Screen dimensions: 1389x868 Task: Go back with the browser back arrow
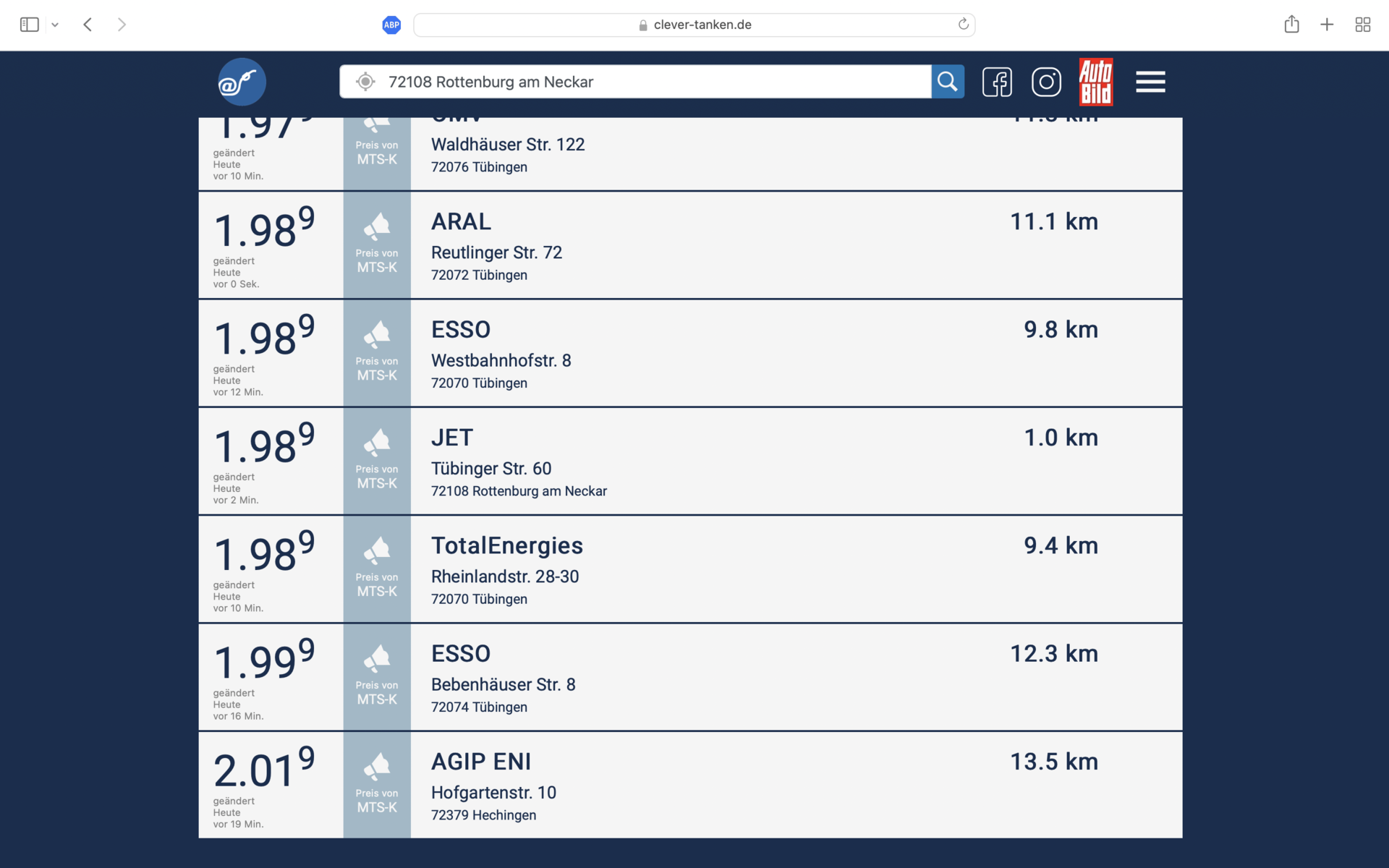pos(88,25)
